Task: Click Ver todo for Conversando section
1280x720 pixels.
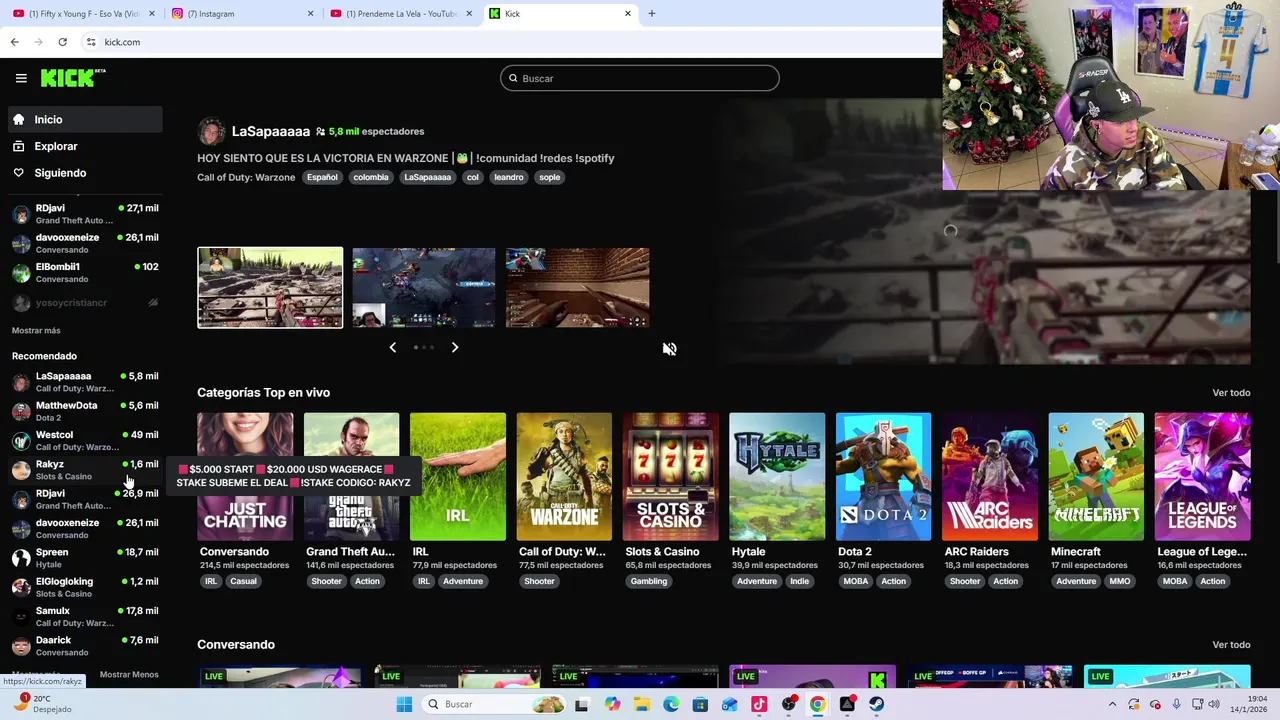Action: [1231, 645]
